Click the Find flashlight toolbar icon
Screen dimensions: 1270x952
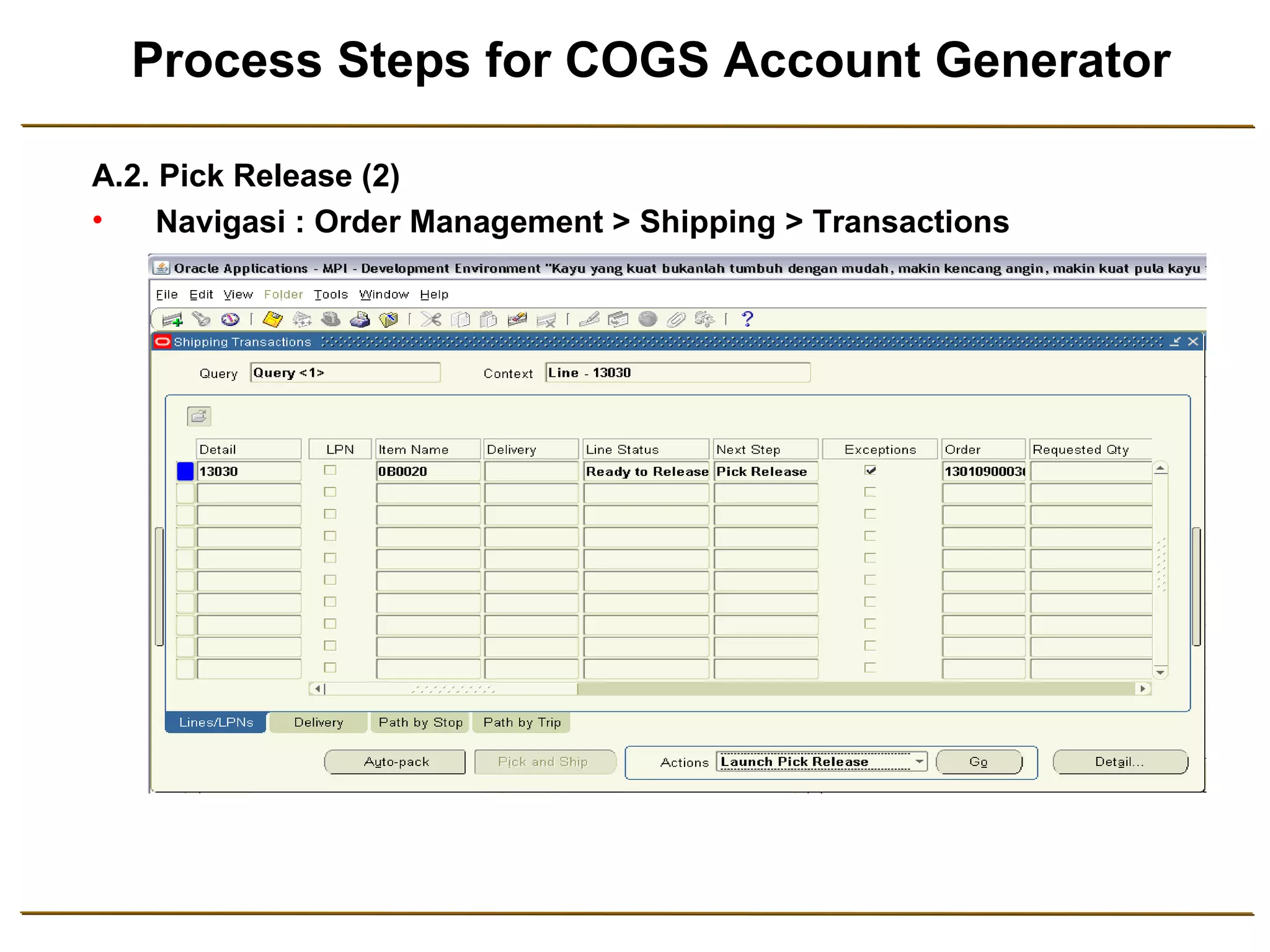click(x=202, y=319)
